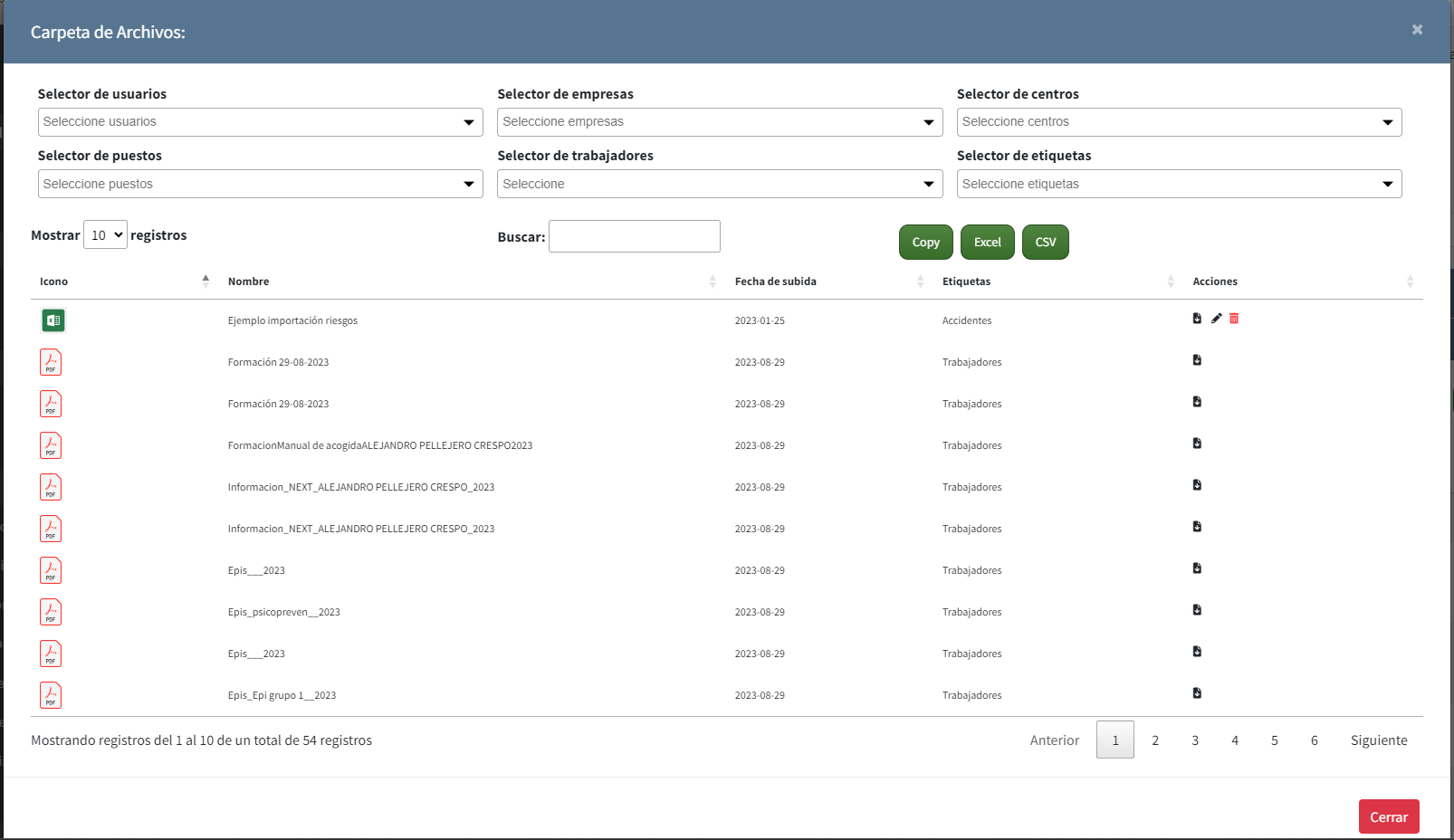Image resolution: width=1454 pixels, height=840 pixels.
Task: Open the Selector de puestos dropdown
Action: (261, 184)
